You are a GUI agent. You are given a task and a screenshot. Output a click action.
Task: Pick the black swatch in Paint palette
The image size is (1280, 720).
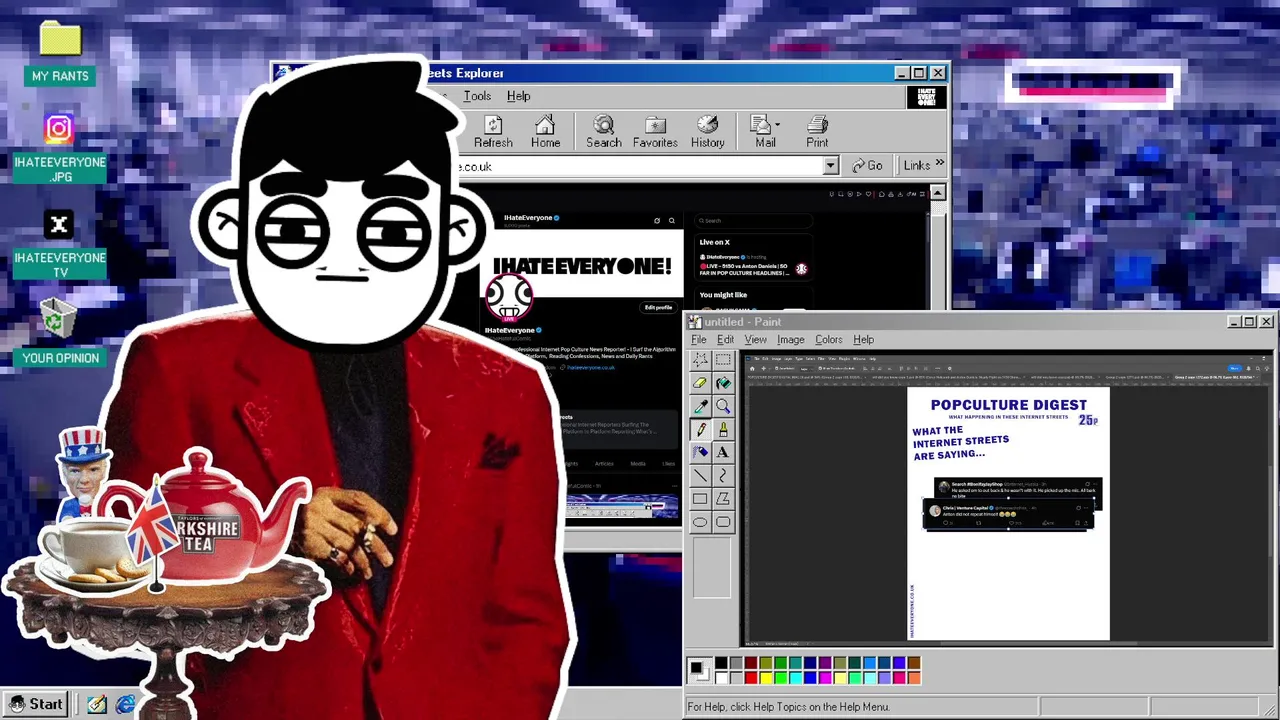point(721,663)
